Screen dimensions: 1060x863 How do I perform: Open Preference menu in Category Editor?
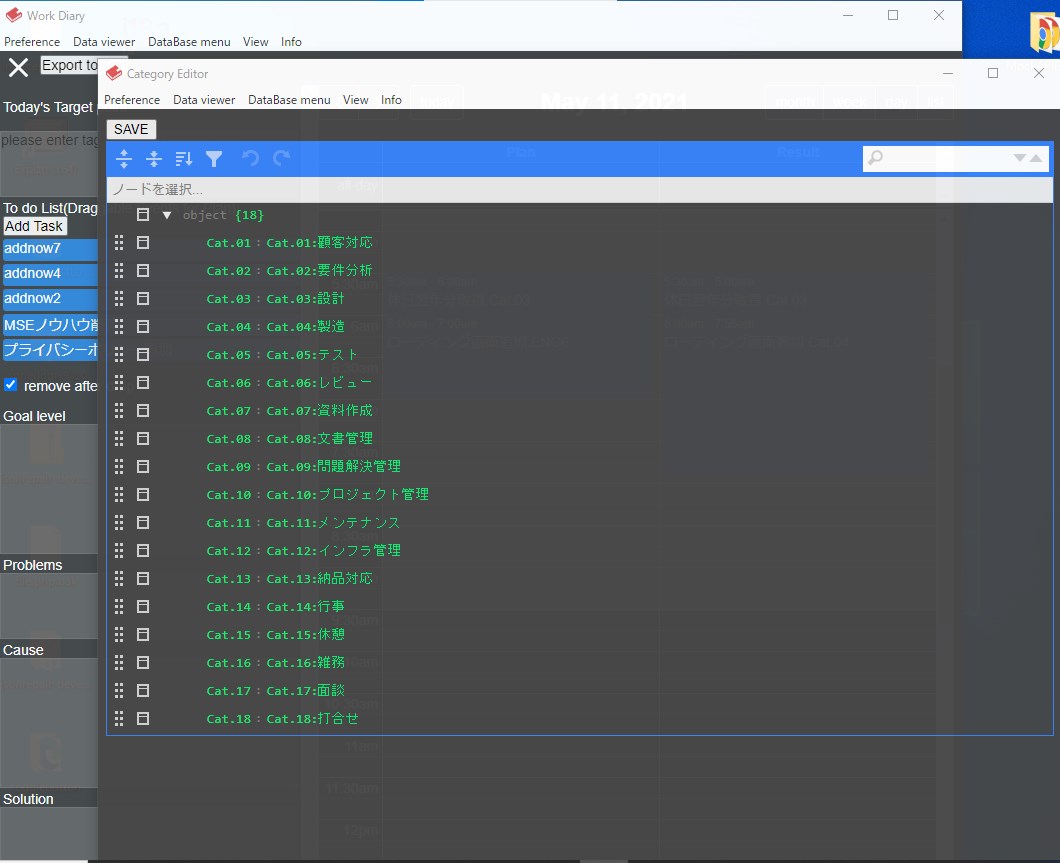[x=132, y=99]
